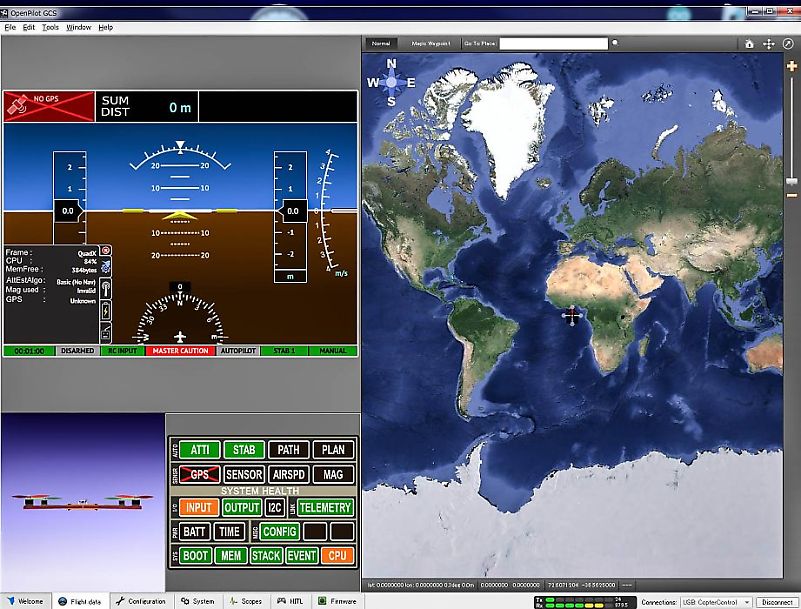The height and width of the screenshot is (609, 801).
Task: Click the I2C health indicator
Action: click(x=275, y=507)
